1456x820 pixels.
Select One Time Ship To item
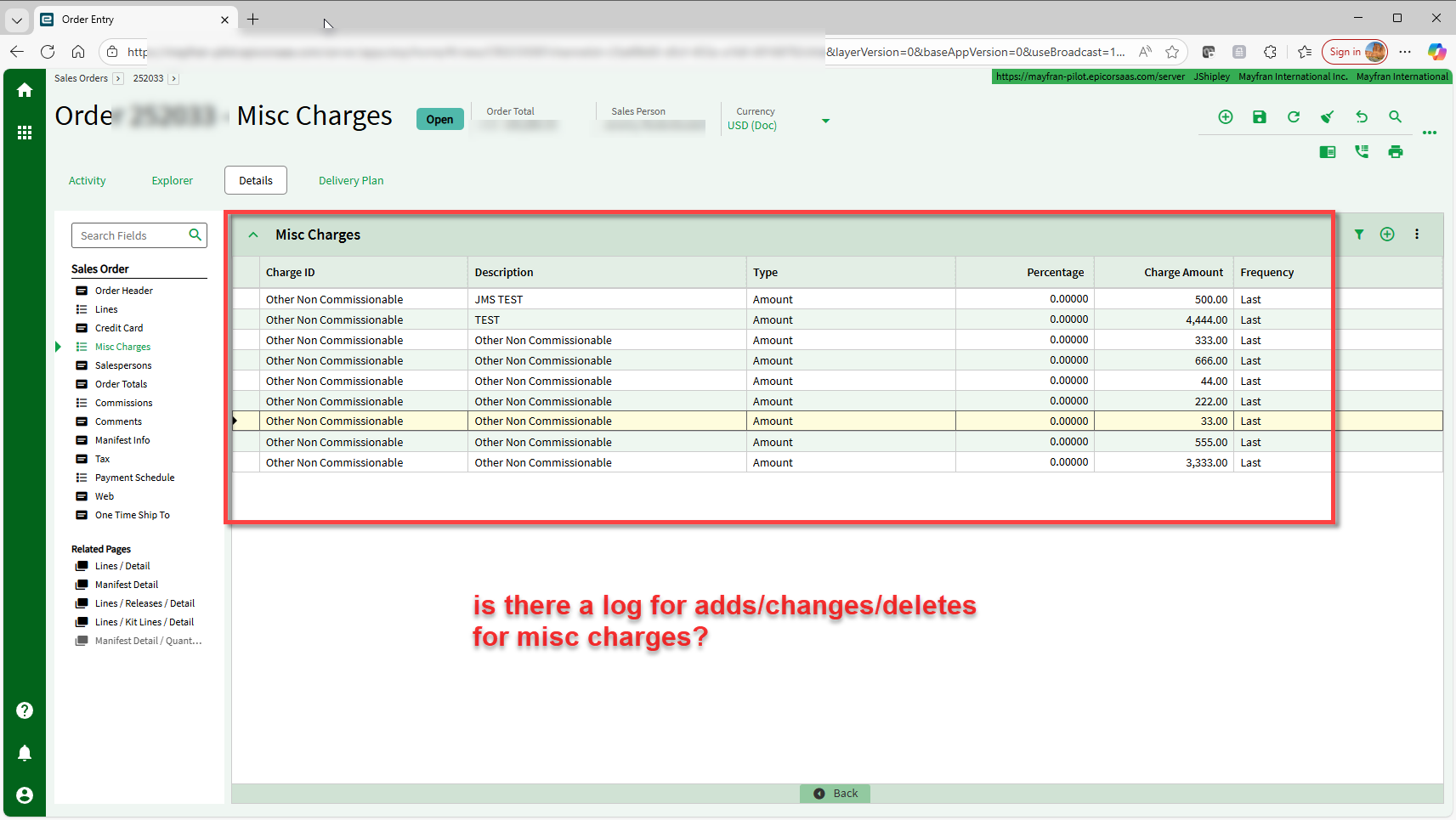133,515
